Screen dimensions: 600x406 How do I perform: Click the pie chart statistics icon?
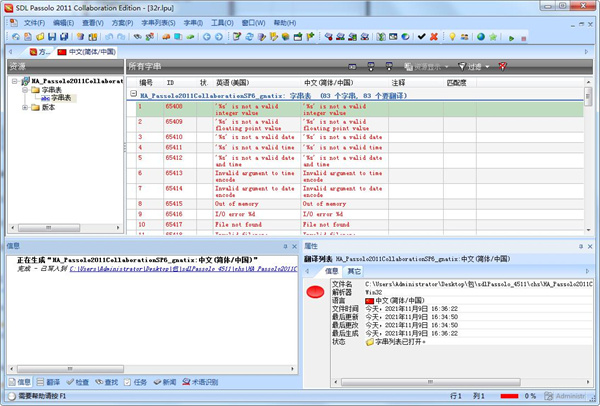point(405,37)
